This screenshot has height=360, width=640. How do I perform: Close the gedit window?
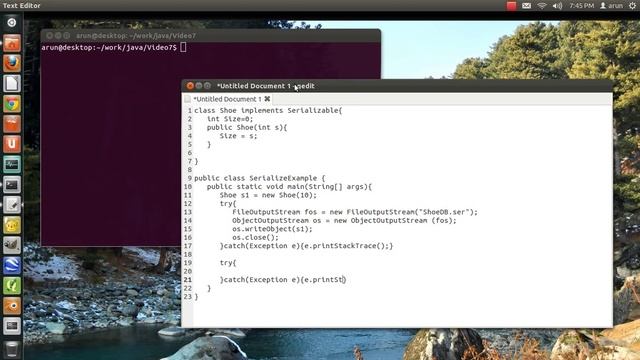pyautogui.click(x=190, y=86)
